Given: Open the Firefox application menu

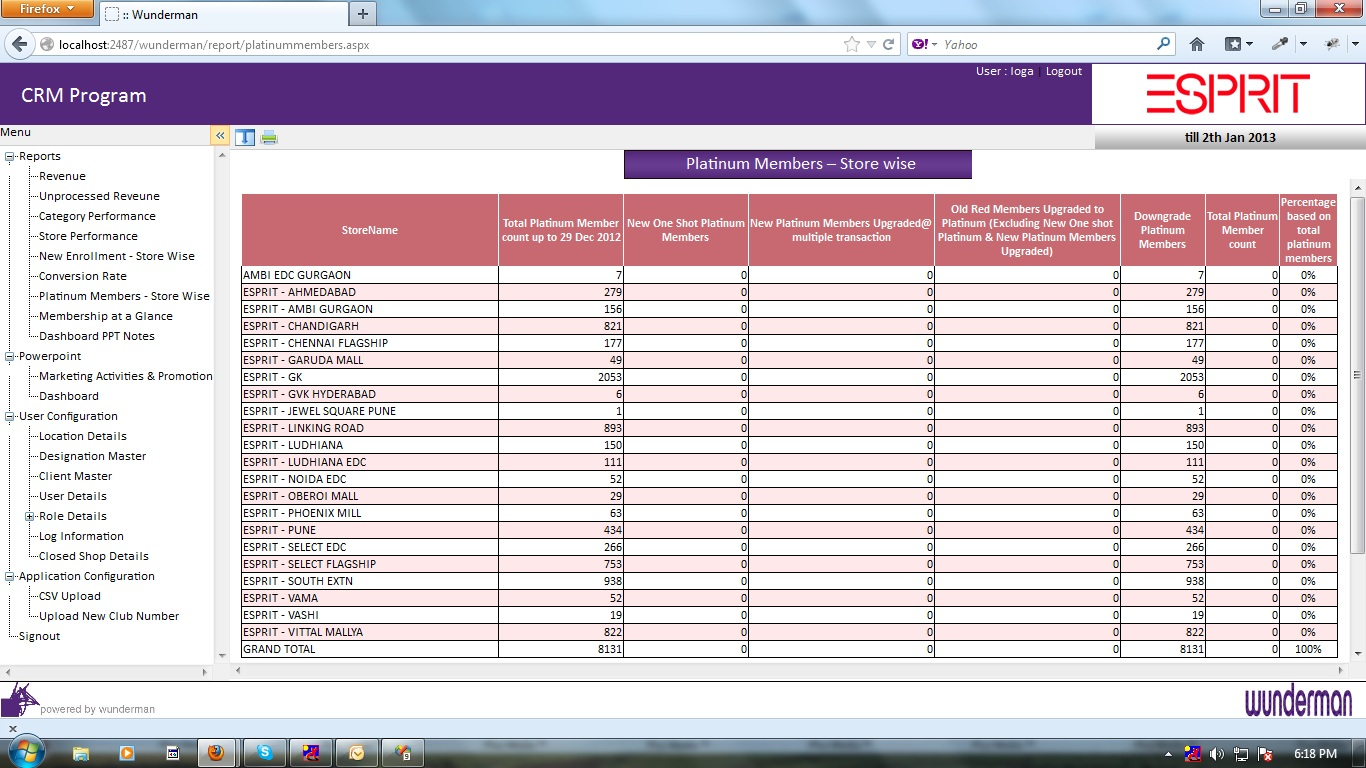Looking at the screenshot, I should (x=48, y=9).
